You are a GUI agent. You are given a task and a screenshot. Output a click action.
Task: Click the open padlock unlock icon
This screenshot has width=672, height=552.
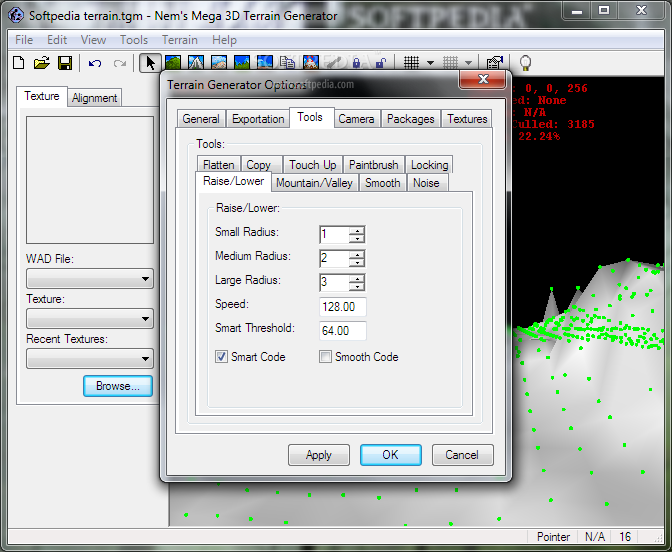coord(380,63)
